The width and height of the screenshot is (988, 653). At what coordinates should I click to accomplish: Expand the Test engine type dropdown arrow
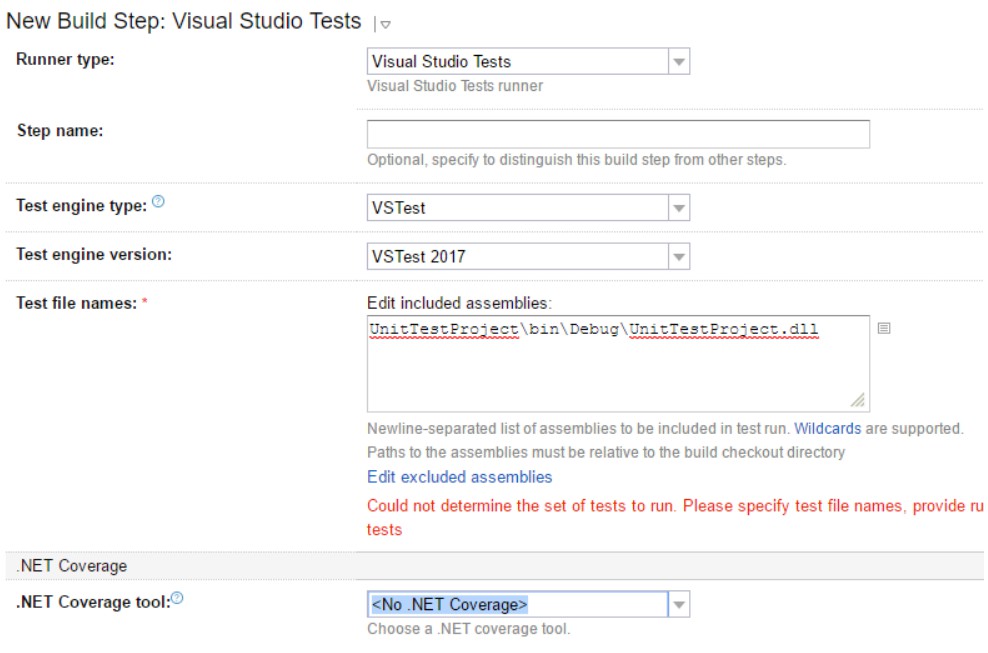(679, 208)
